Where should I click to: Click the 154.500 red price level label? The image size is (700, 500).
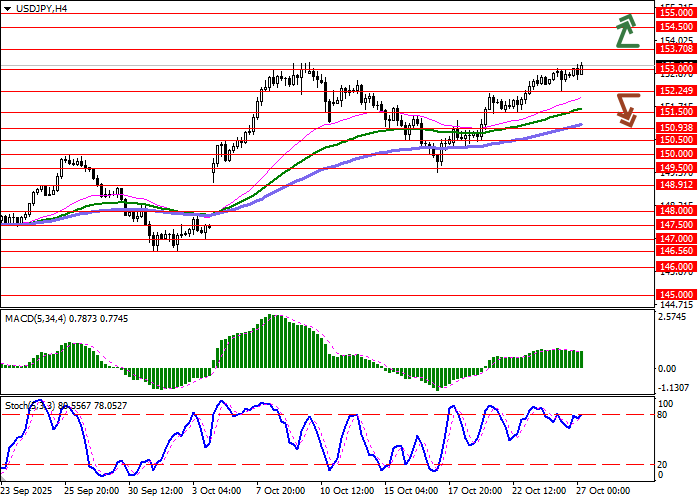coord(677,26)
